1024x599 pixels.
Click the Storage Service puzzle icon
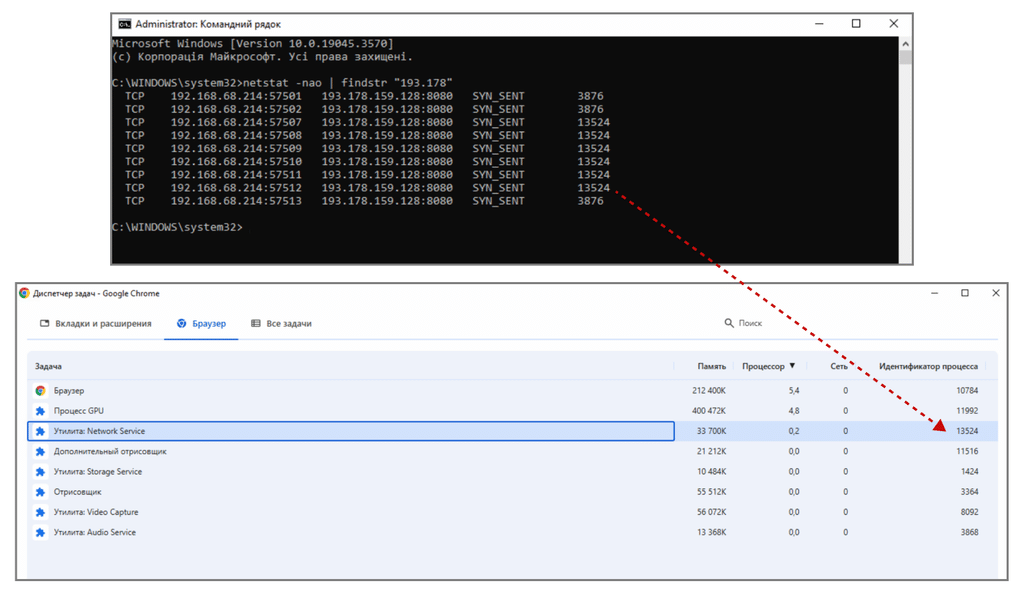point(40,472)
